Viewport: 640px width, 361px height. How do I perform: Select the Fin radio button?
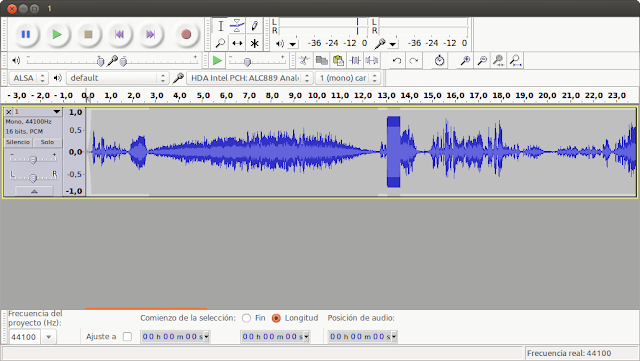coord(246,318)
